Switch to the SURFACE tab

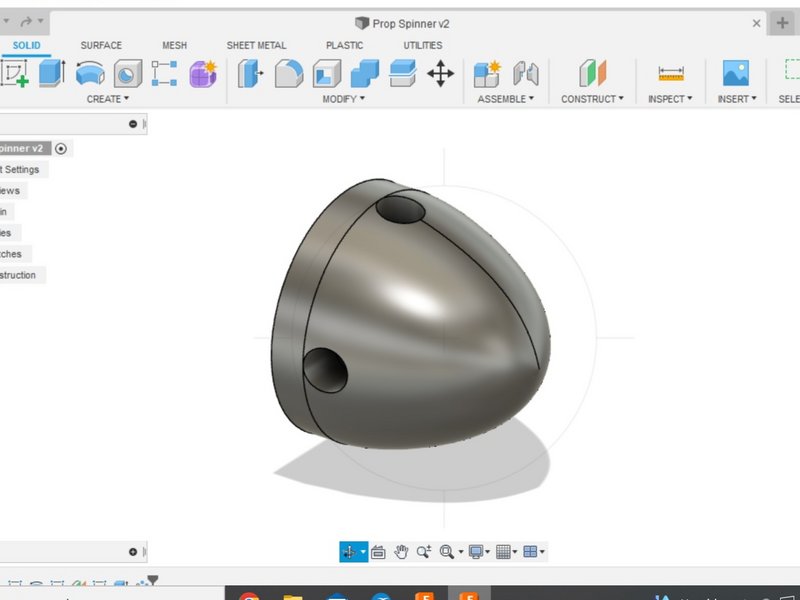[101, 45]
